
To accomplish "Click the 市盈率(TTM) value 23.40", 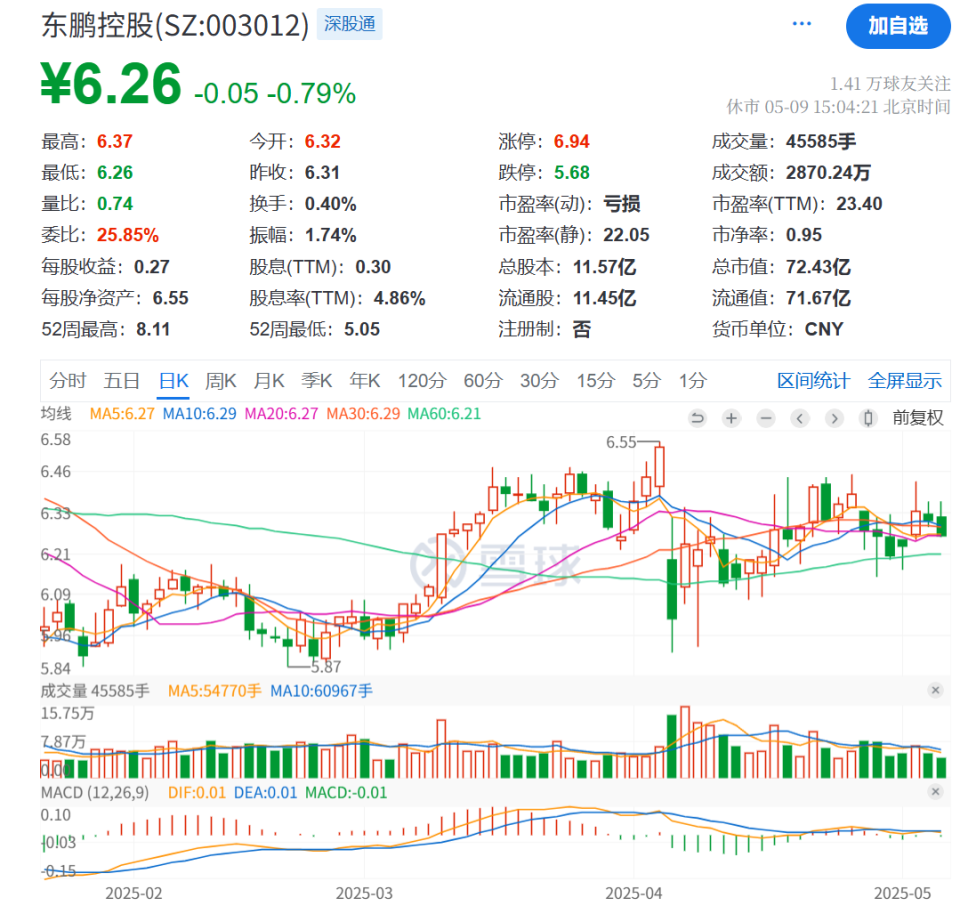I will pyautogui.click(x=859, y=204).
